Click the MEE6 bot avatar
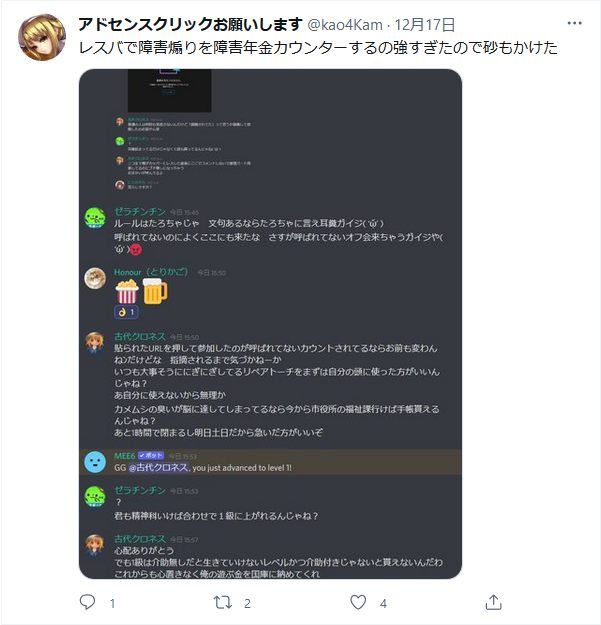 click(95, 462)
